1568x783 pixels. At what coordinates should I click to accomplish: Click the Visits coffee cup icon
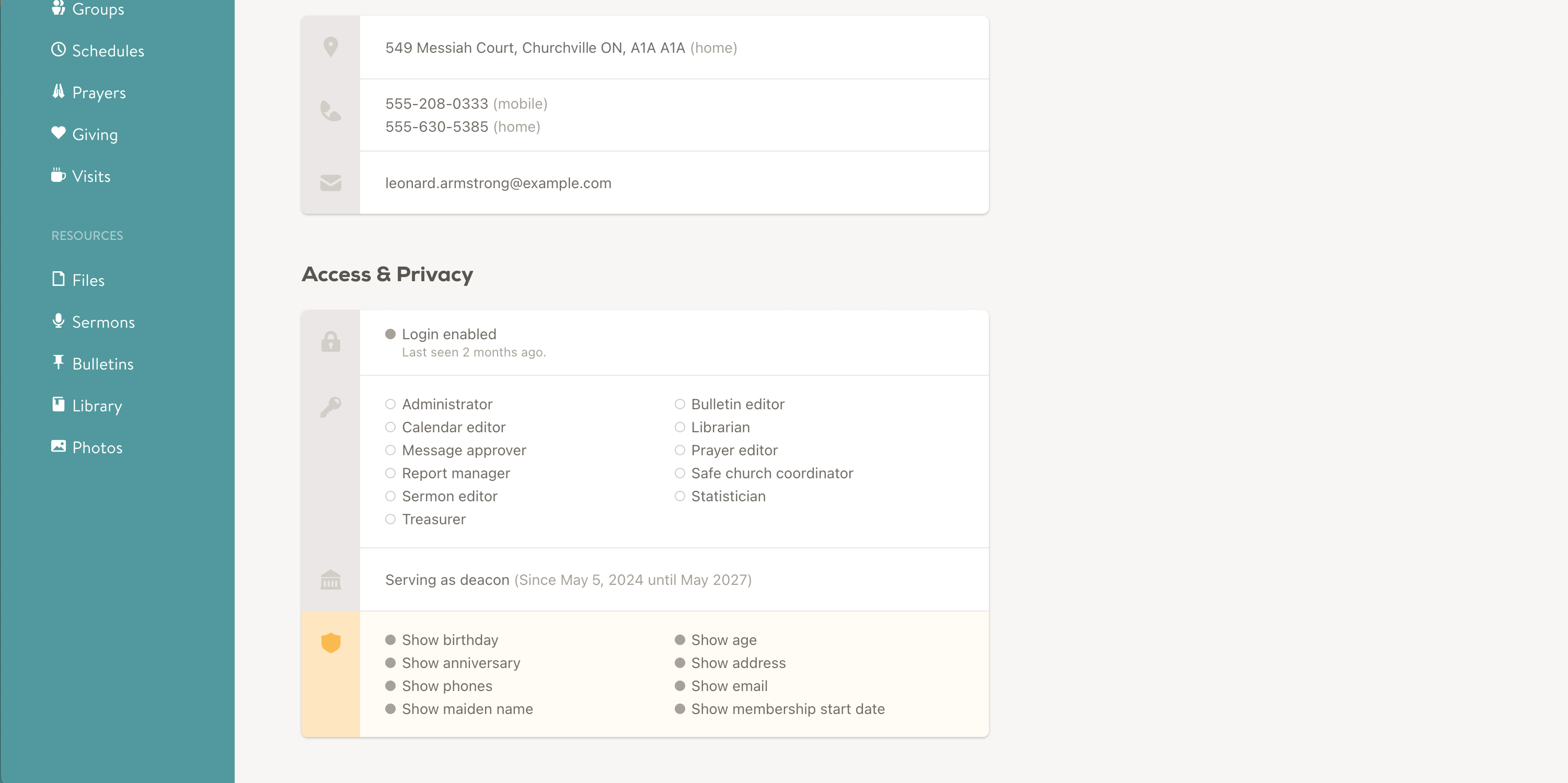point(59,175)
